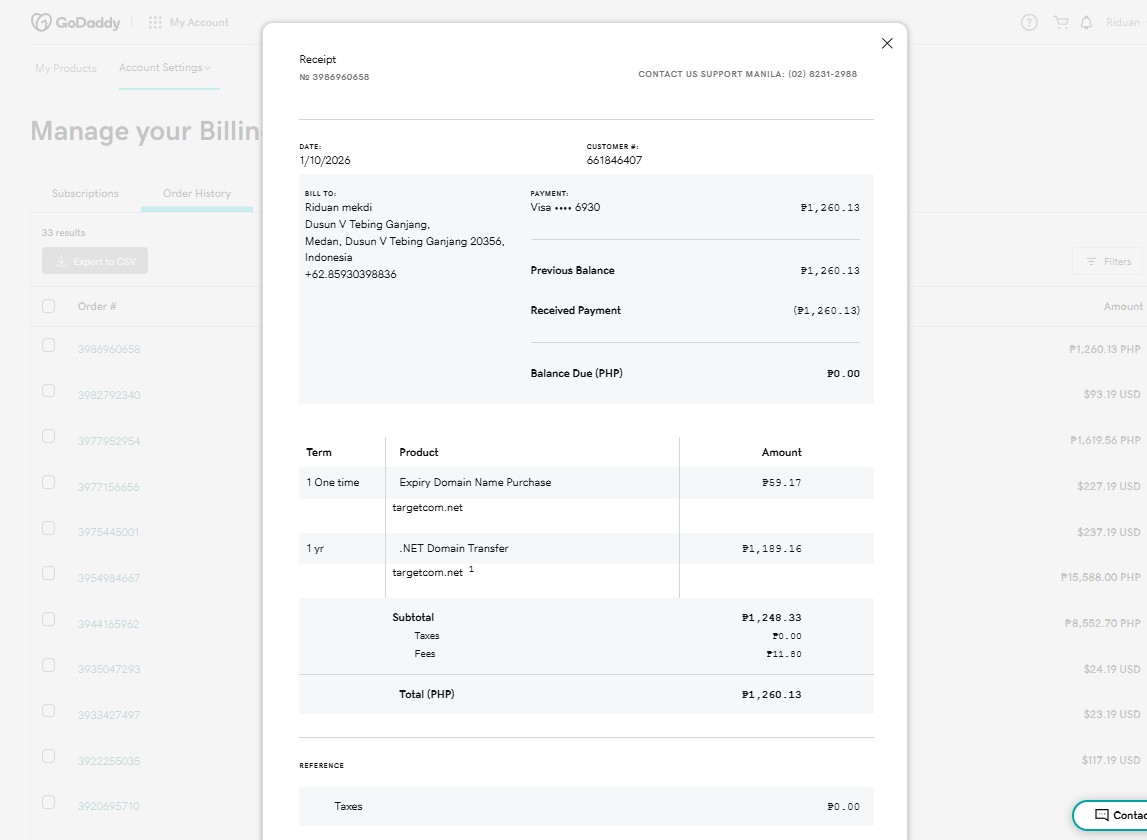Click the Filters icon button
Screen dimensions: 1147x840
tap(1105, 261)
